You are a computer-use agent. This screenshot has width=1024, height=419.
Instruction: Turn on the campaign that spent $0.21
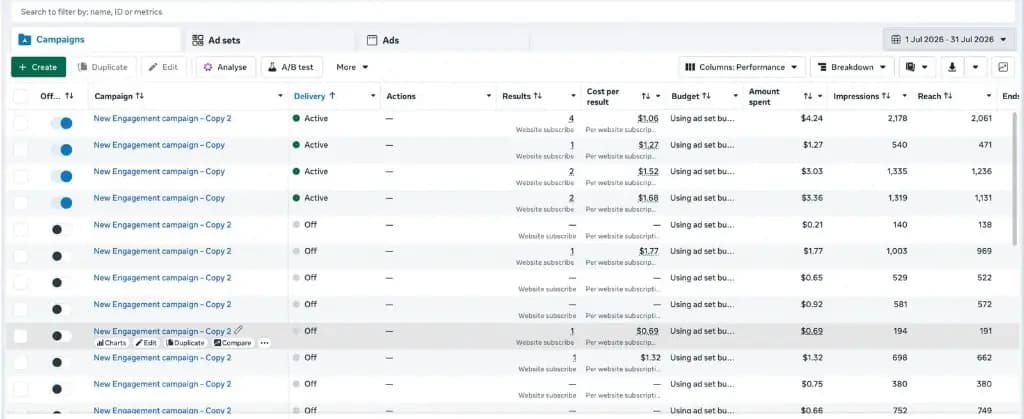(61, 229)
